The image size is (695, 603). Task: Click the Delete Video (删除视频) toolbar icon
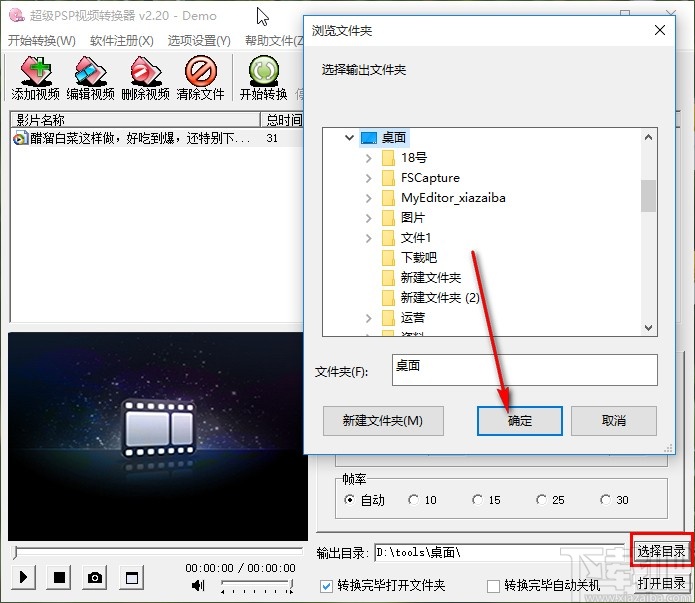pyautogui.click(x=145, y=71)
